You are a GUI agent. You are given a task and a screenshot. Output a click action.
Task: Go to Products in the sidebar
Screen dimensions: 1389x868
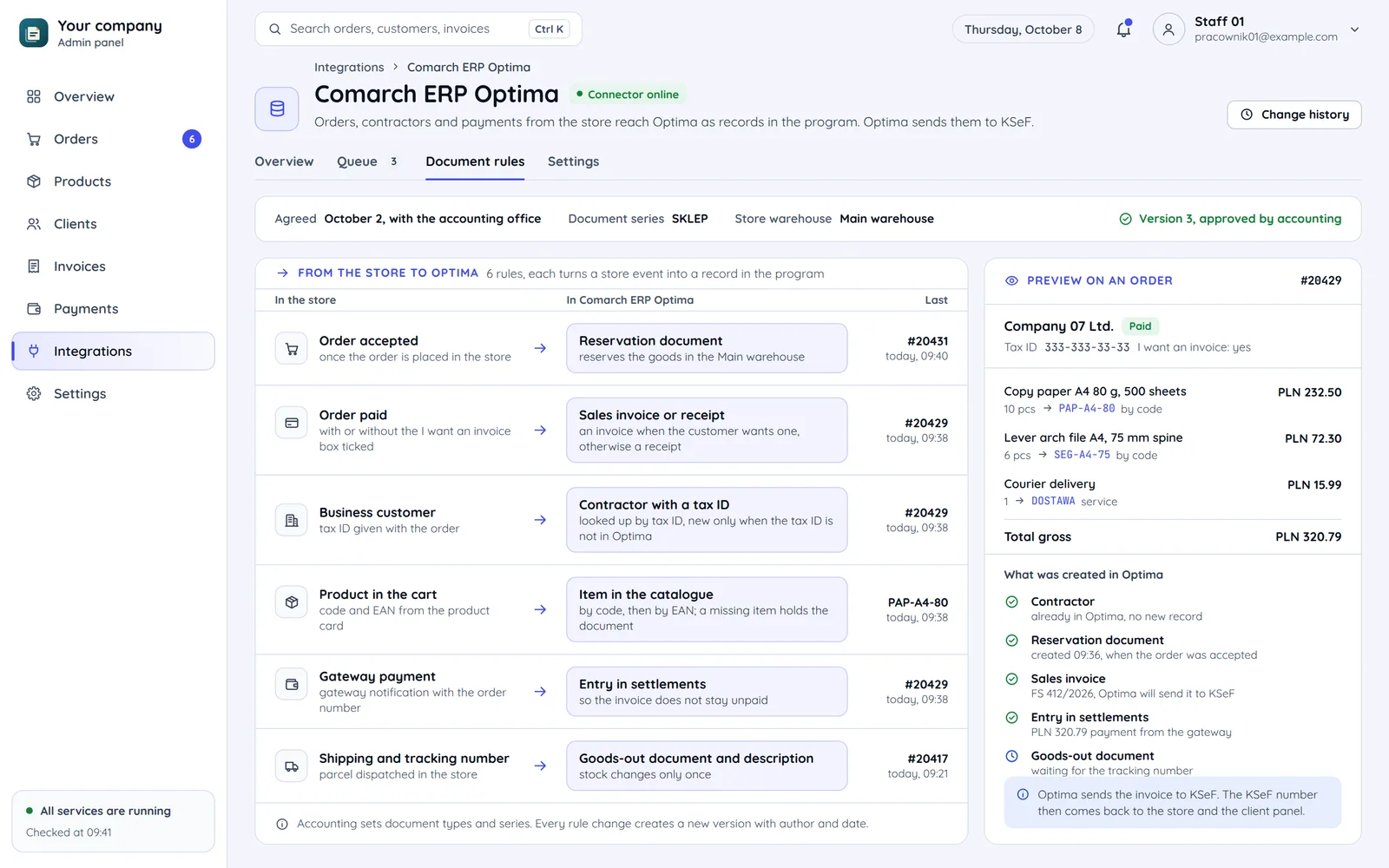coord(113,181)
